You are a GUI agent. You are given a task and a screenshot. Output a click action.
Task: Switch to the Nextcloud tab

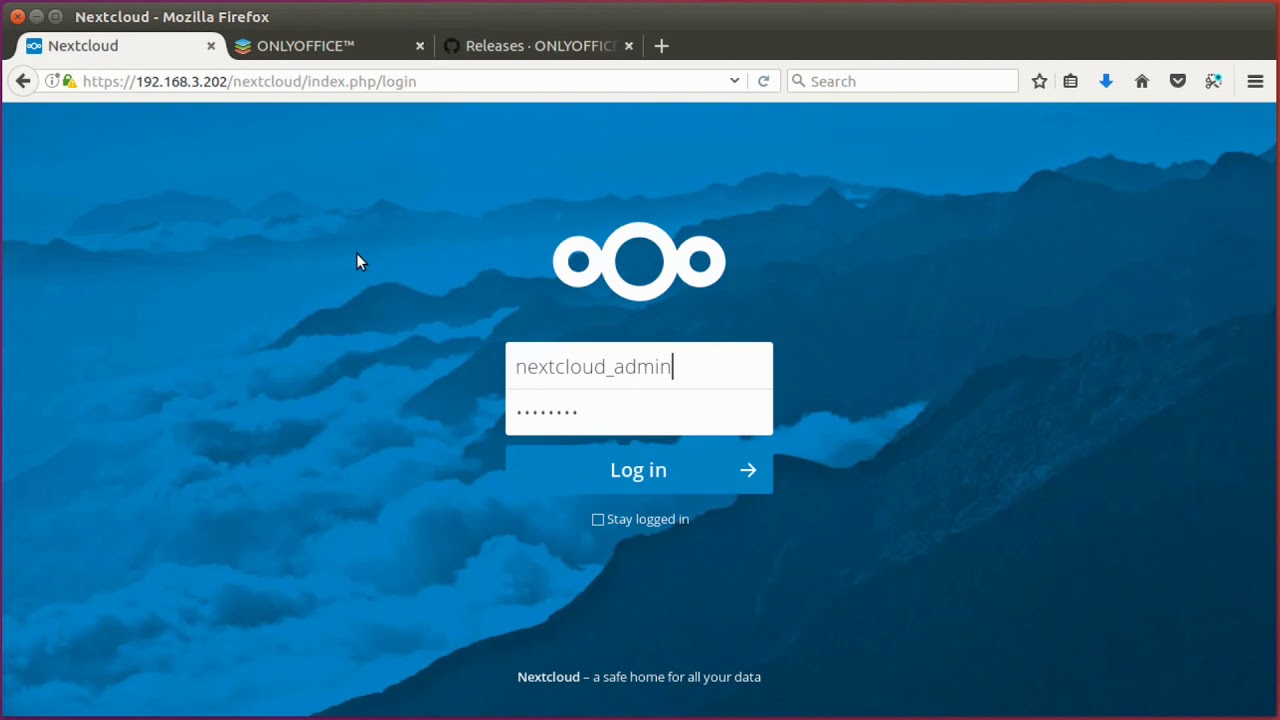point(120,46)
